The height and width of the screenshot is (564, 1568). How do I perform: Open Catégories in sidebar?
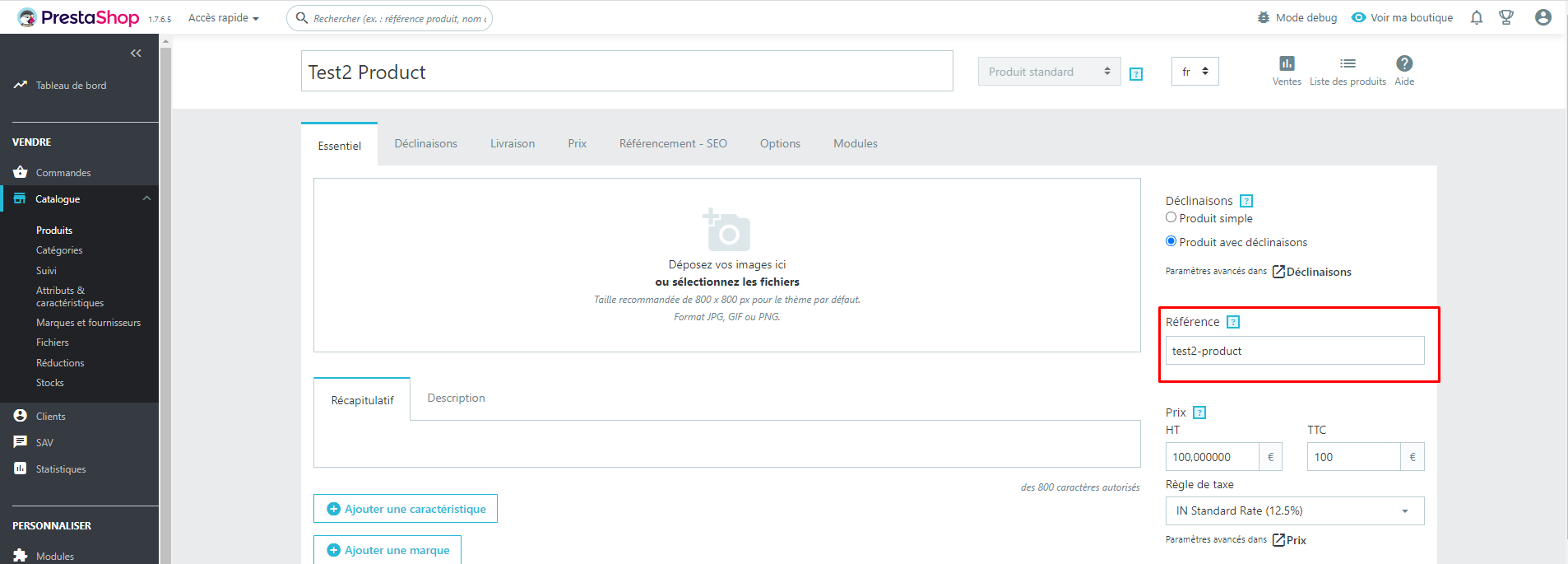(x=59, y=250)
